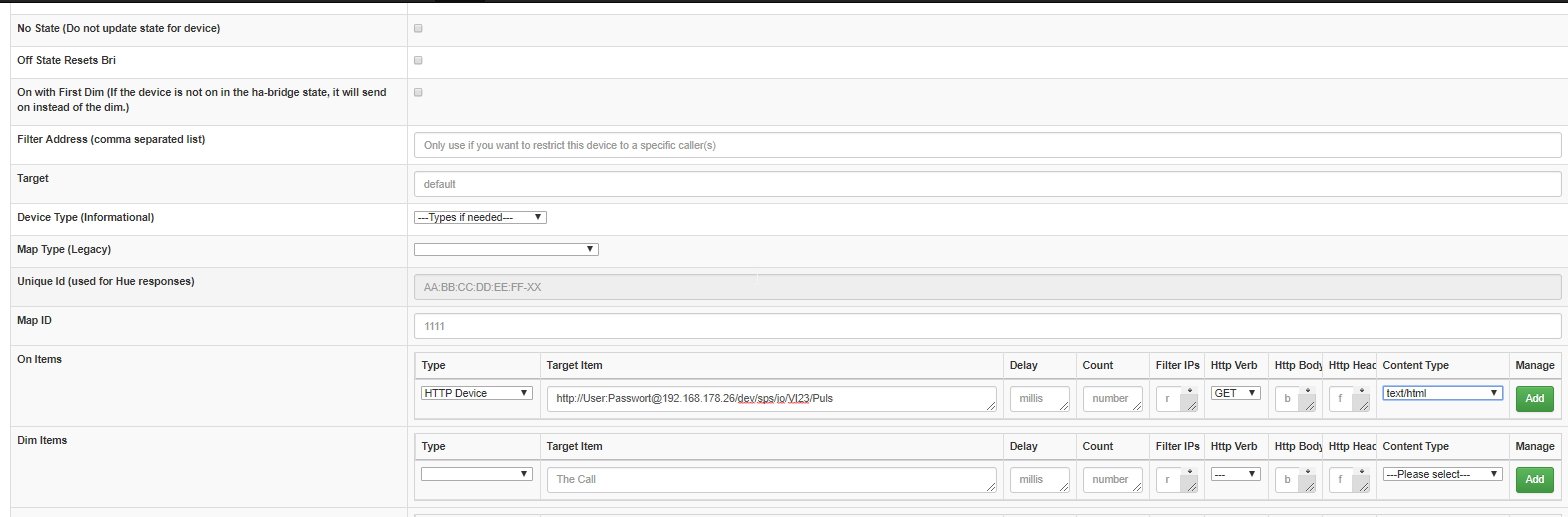This screenshot has height=517, width=1568.
Task: Click the Dim Items Count number field
Action: (x=1112, y=479)
